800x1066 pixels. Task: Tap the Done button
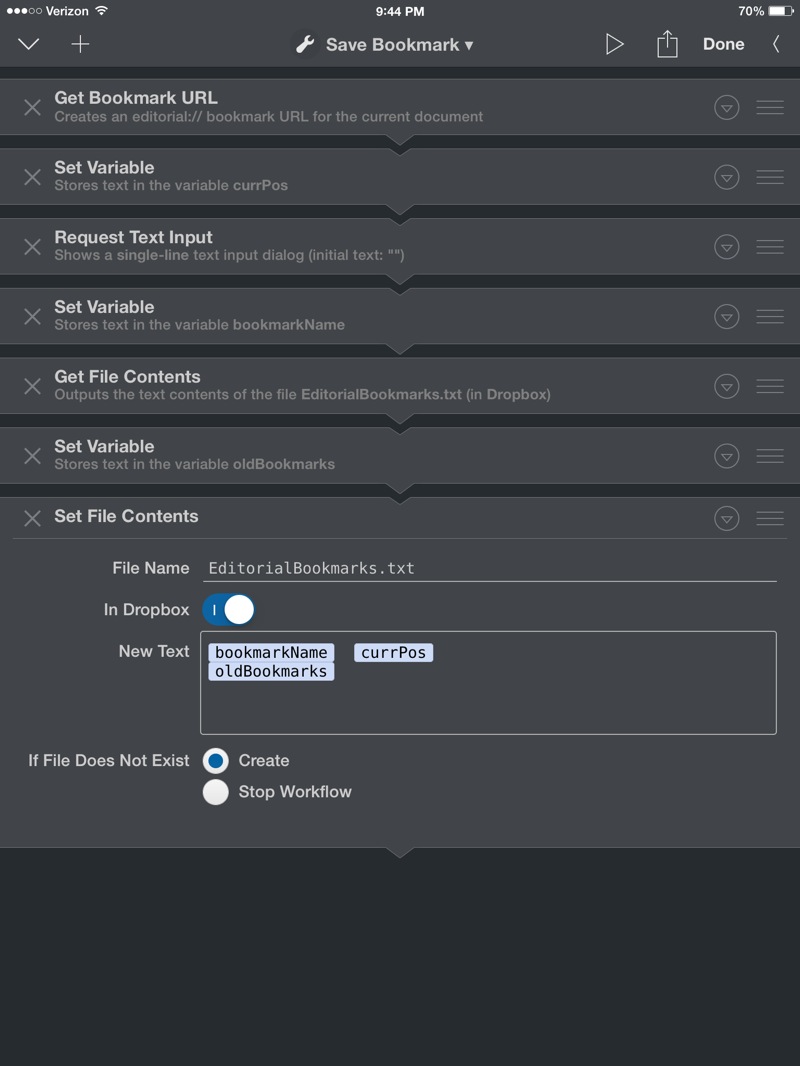tap(723, 44)
